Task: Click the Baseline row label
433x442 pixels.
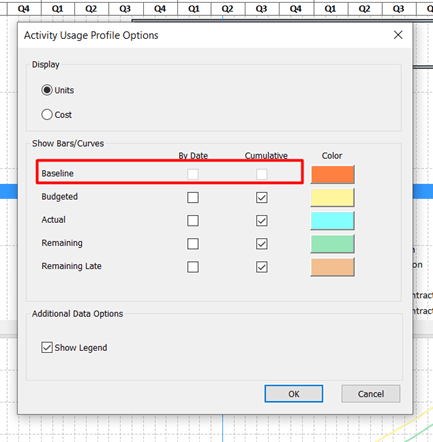Action: 58,173
